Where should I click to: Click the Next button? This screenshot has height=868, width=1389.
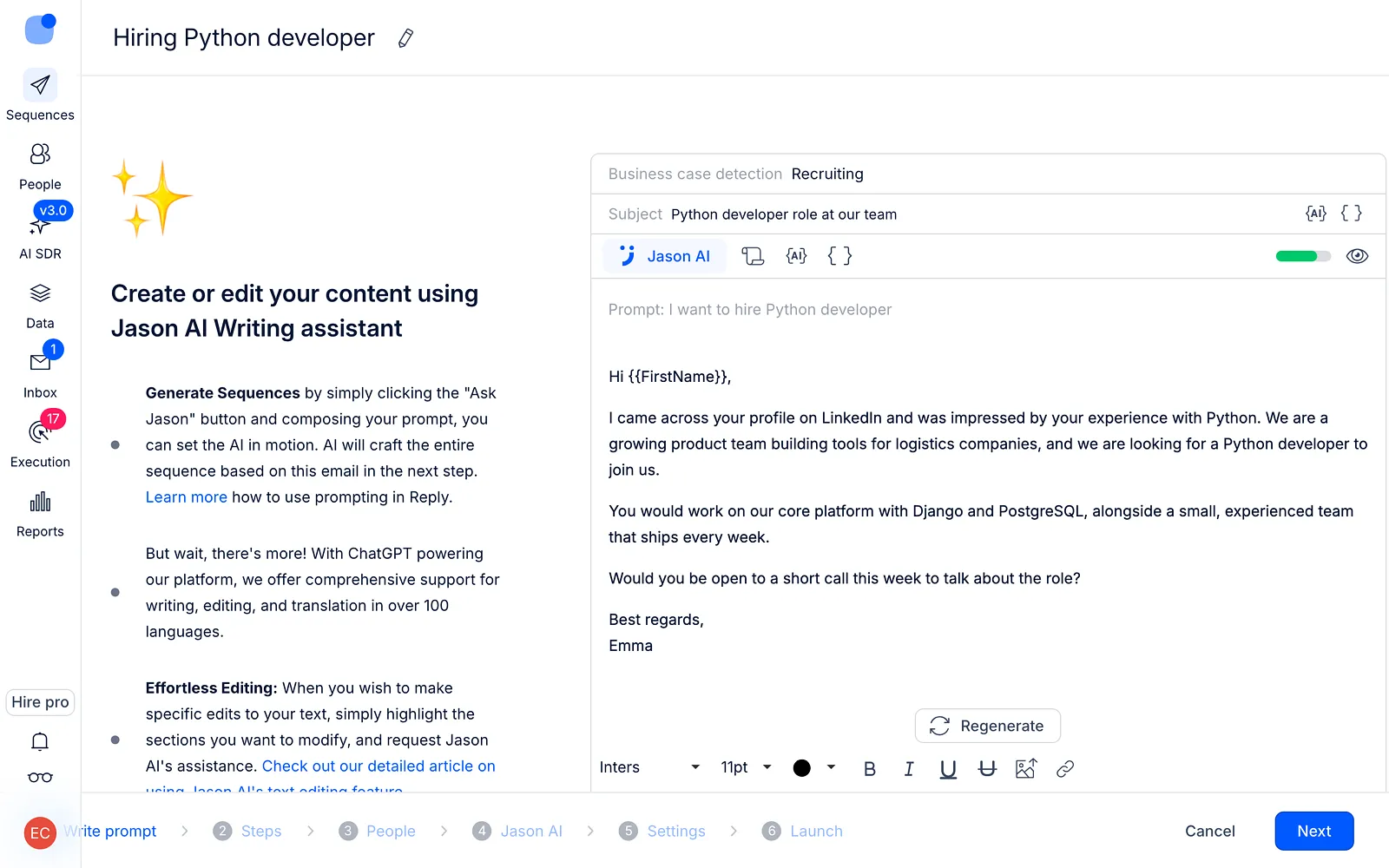coord(1313,831)
